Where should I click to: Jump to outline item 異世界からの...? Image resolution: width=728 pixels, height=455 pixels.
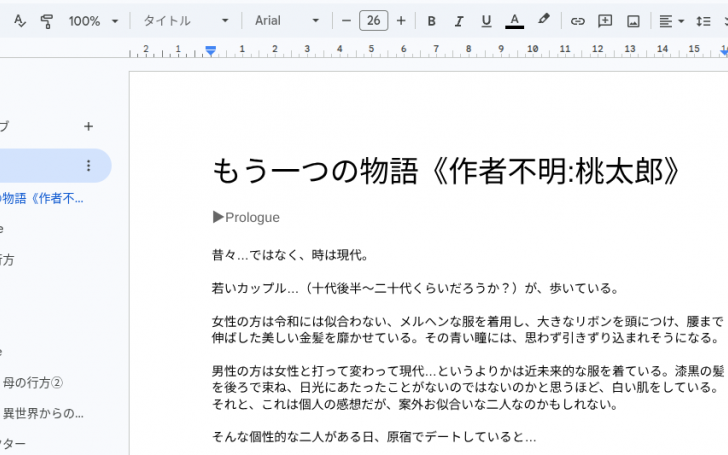coord(43,413)
